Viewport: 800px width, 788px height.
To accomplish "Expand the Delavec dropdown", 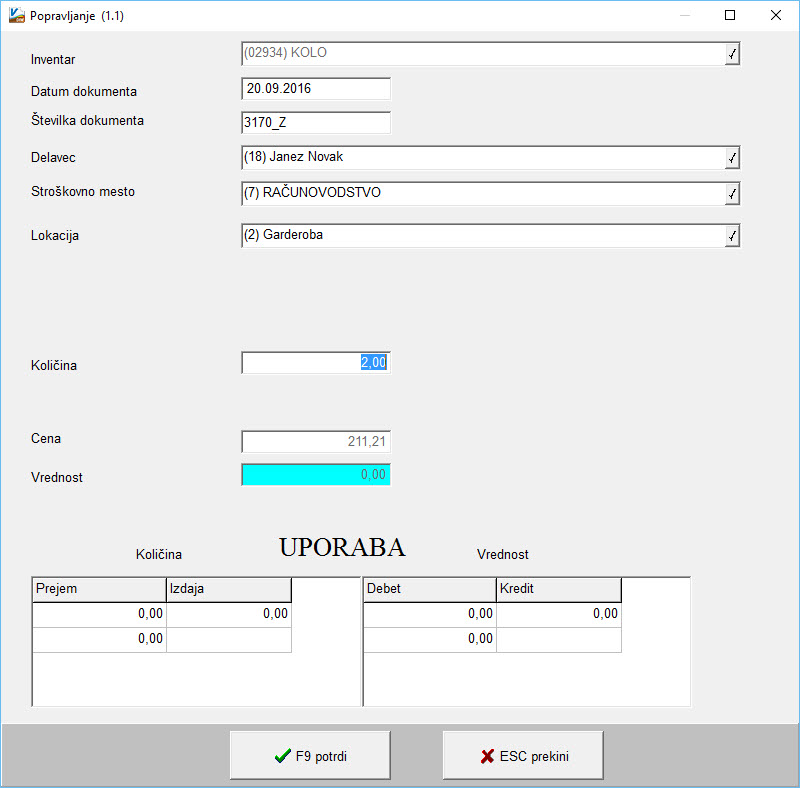I will click(x=732, y=158).
